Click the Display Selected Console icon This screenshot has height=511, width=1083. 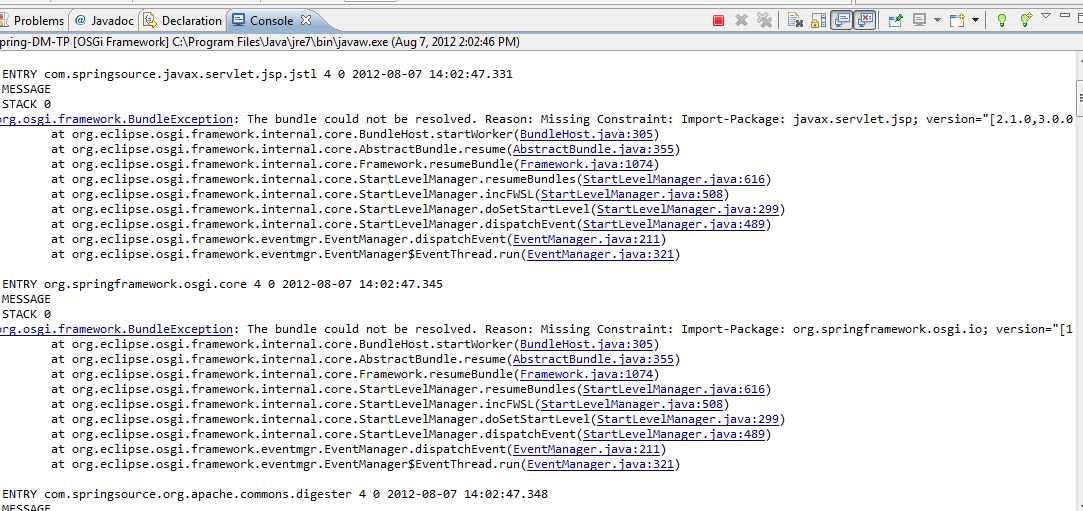(x=919, y=21)
